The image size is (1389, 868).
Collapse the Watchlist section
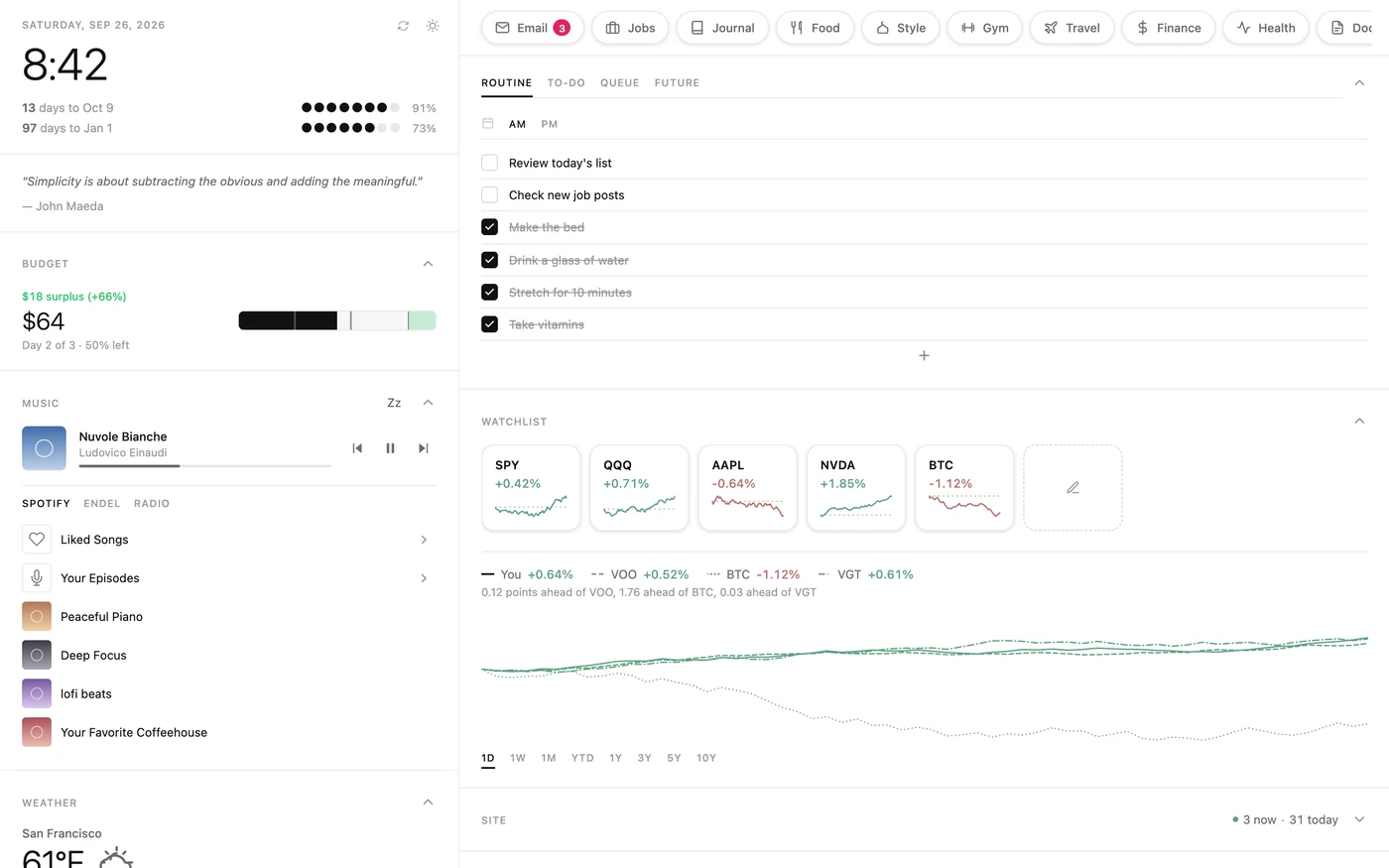coord(1359,422)
